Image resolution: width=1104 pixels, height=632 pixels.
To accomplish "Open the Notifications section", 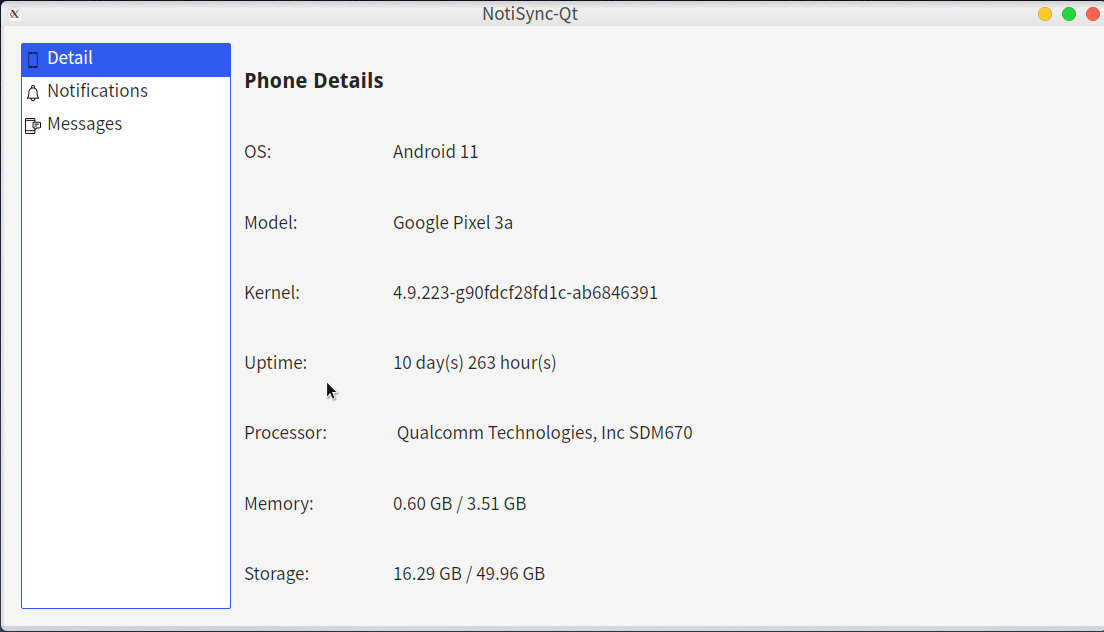I will (126, 91).
